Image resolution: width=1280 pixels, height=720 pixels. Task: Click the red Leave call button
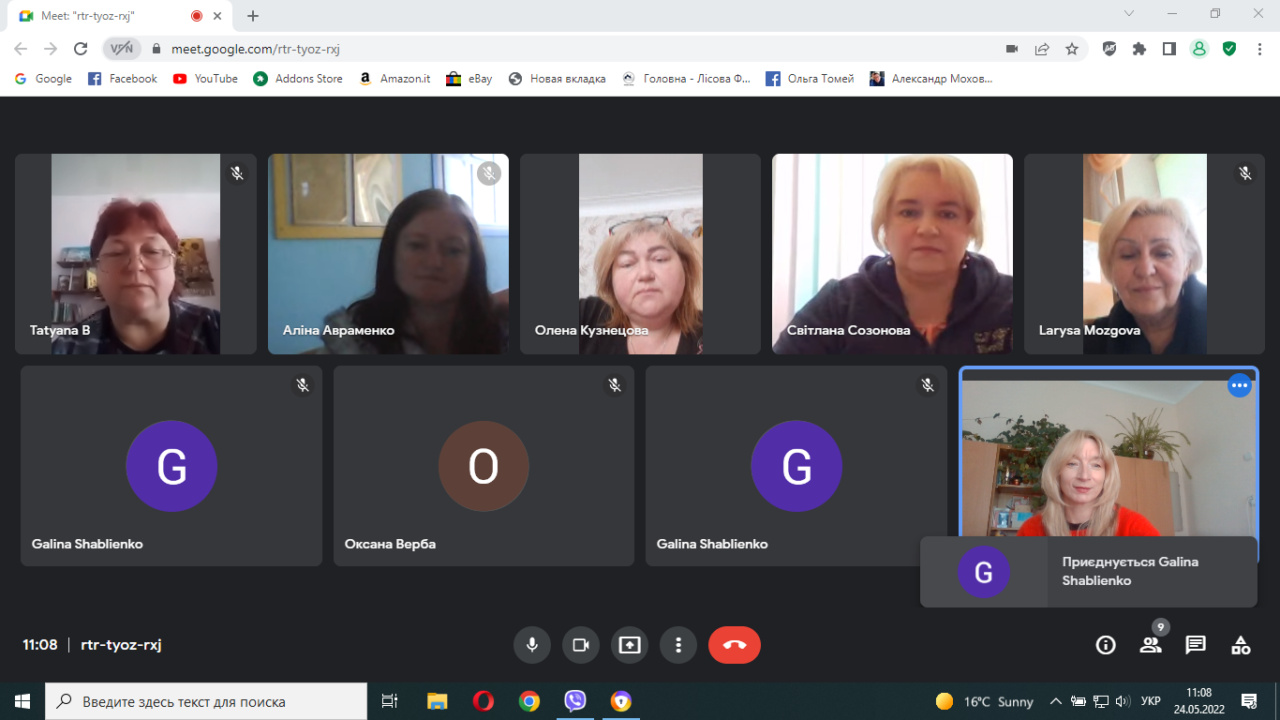(x=735, y=645)
